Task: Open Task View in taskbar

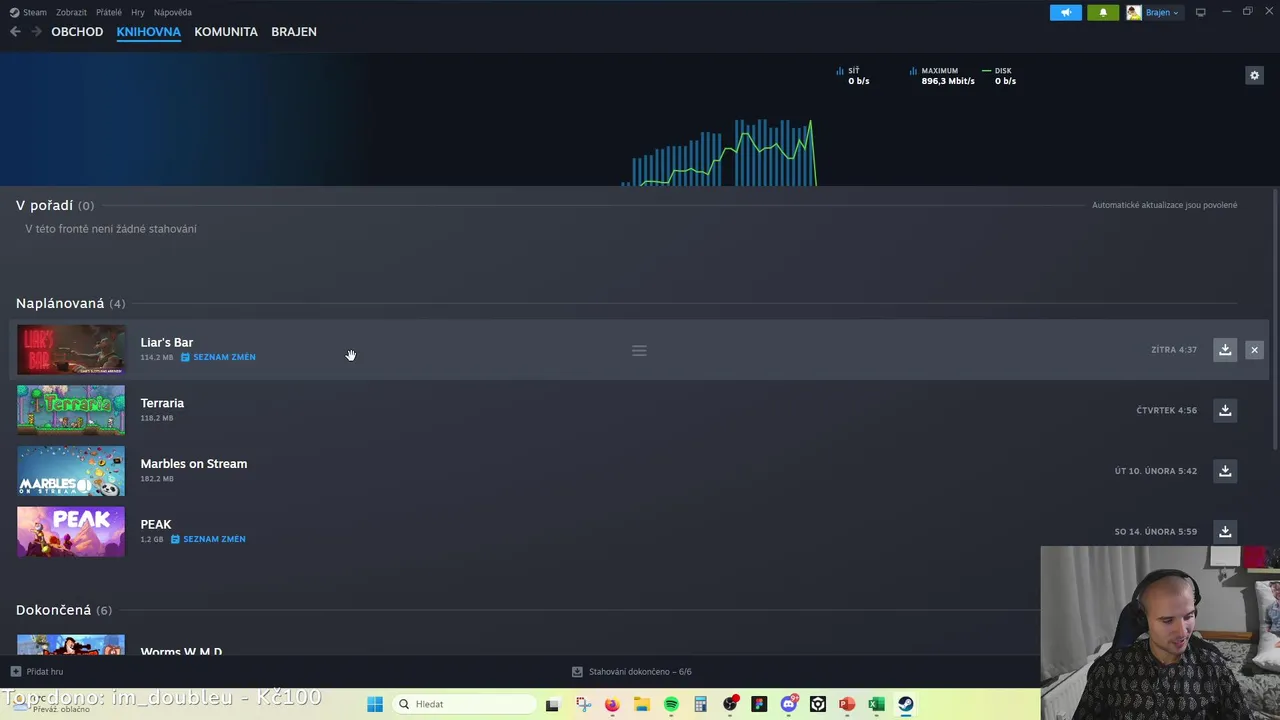Action: [552, 704]
